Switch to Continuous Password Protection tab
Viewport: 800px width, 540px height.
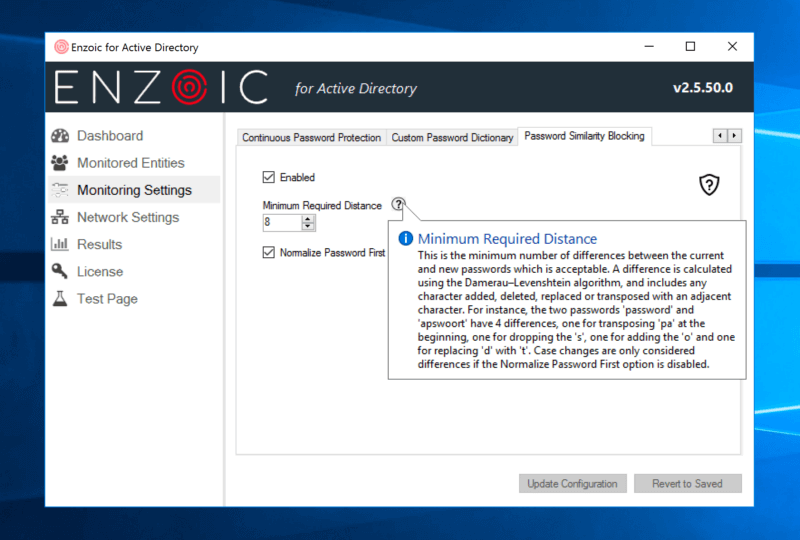[x=311, y=137]
